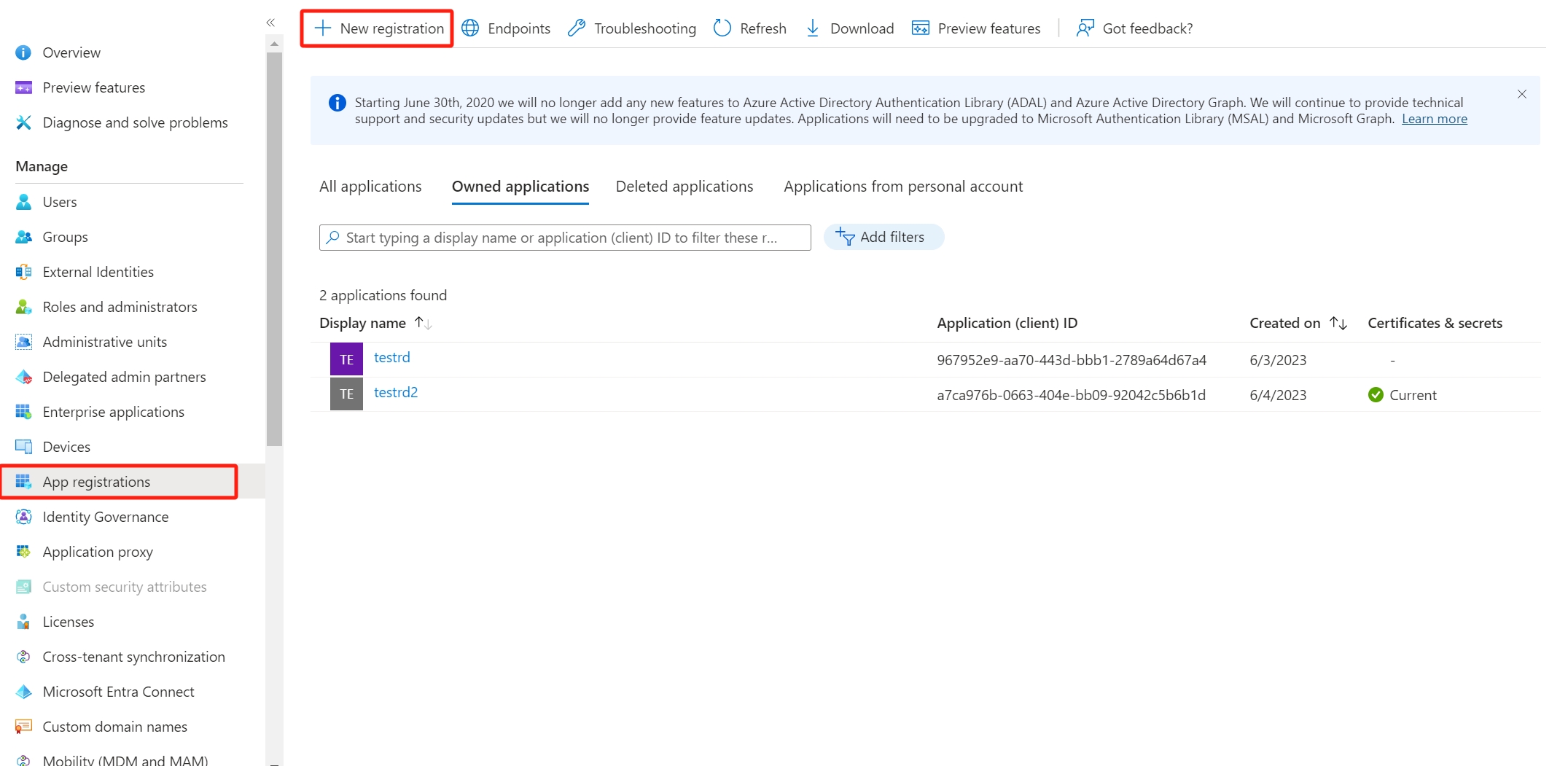The width and height of the screenshot is (1568, 766).
Task: Click the Devices icon in sidebar
Action: point(23,447)
